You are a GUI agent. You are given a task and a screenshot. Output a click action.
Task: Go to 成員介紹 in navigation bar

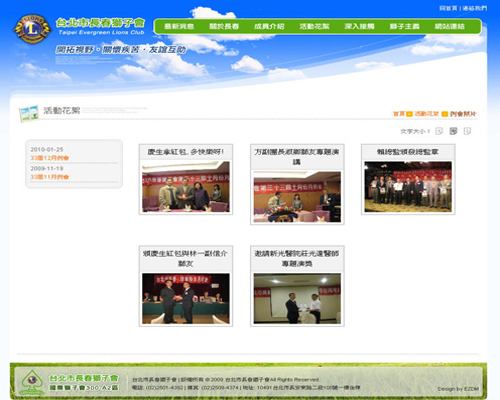pyautogui.click(x=269, y=26)
